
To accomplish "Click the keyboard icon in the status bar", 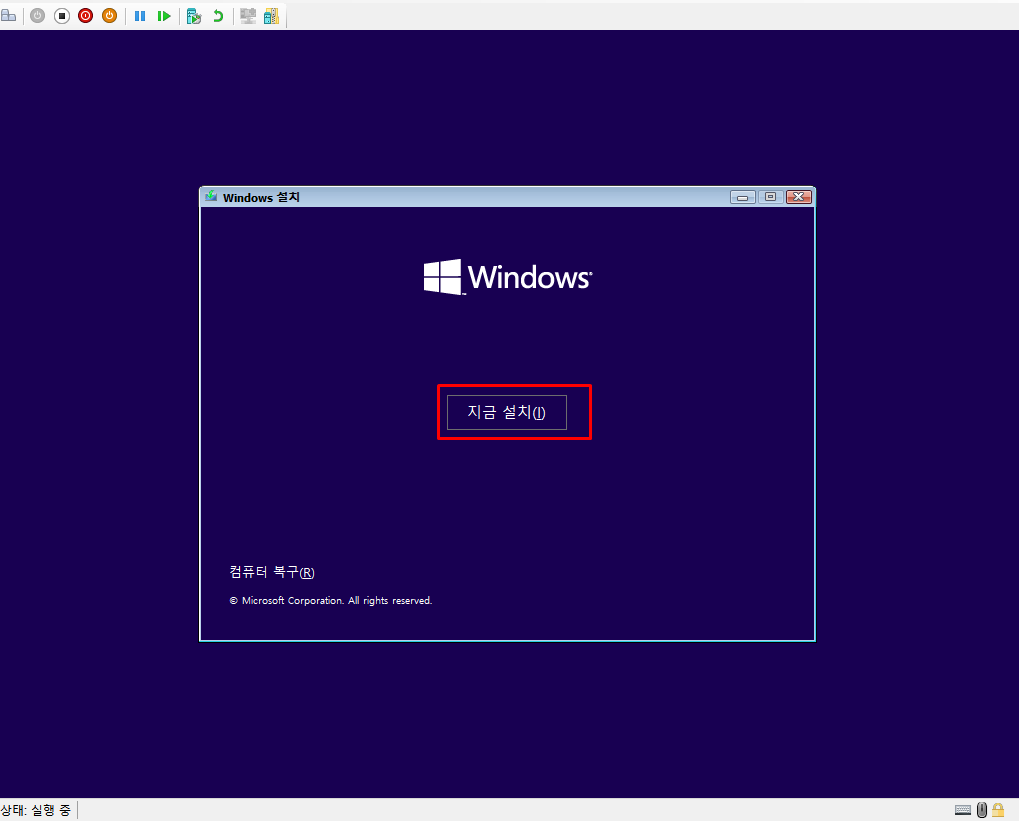I will coord(963,810).
